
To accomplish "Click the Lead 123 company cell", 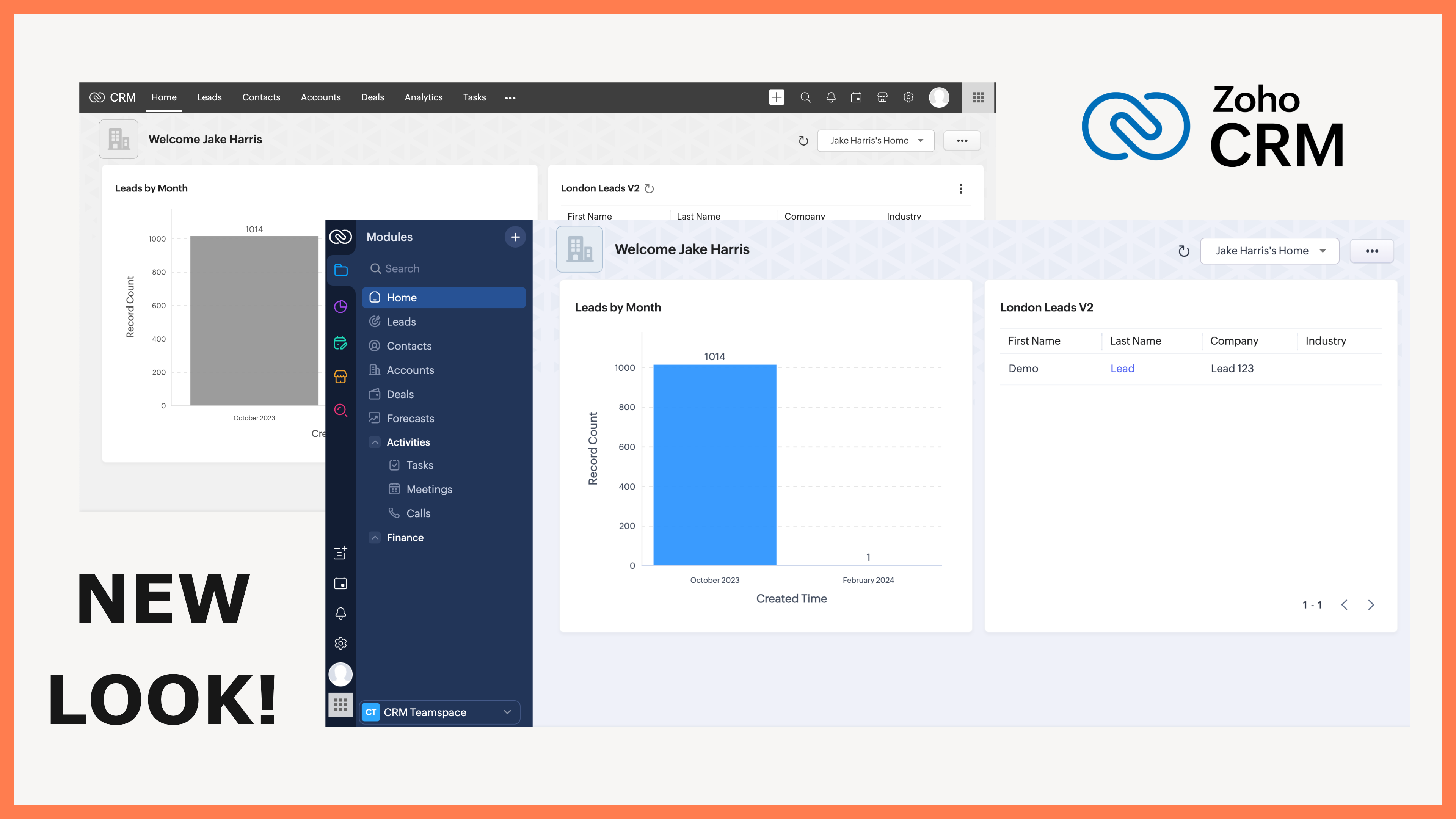I will (1232, 369).
